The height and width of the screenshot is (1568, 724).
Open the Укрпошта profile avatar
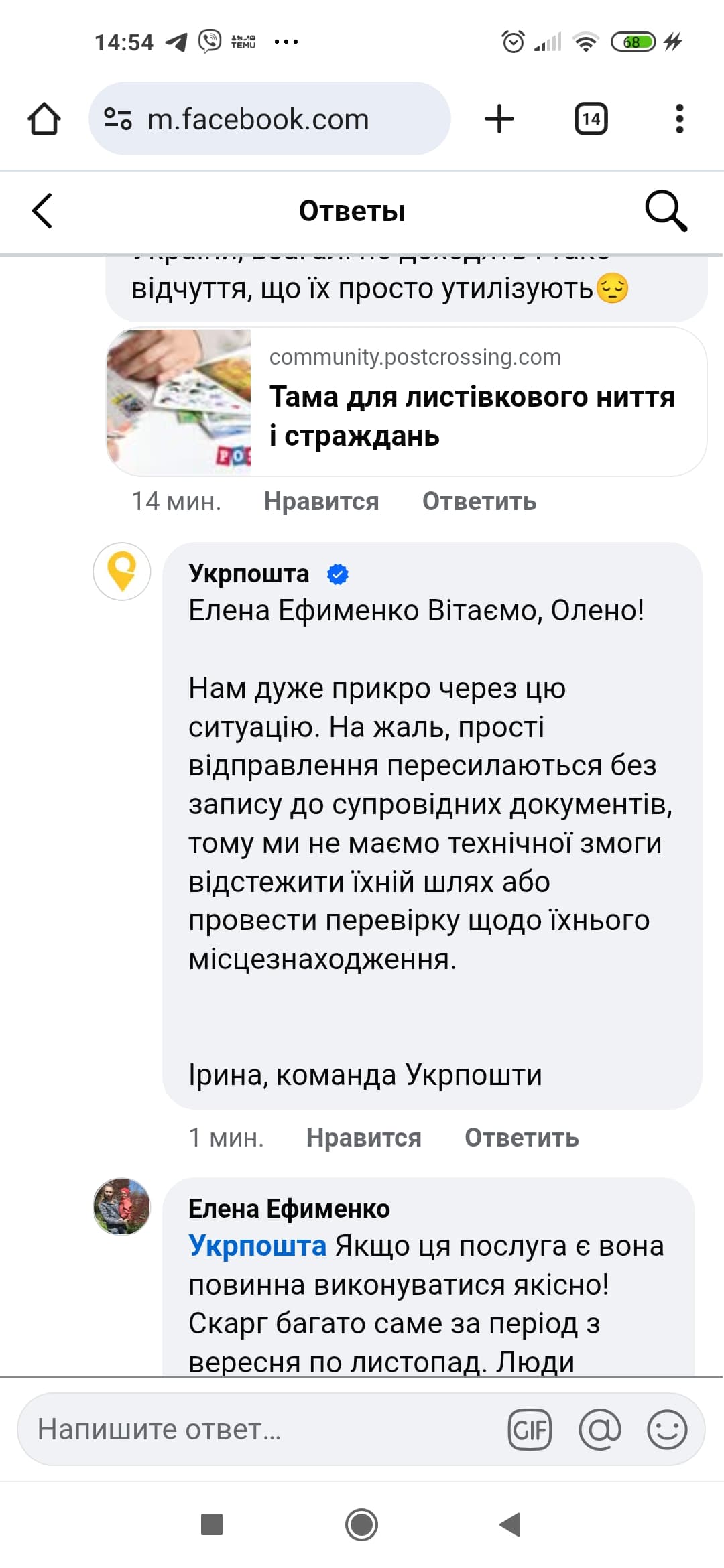pos(121,572)
